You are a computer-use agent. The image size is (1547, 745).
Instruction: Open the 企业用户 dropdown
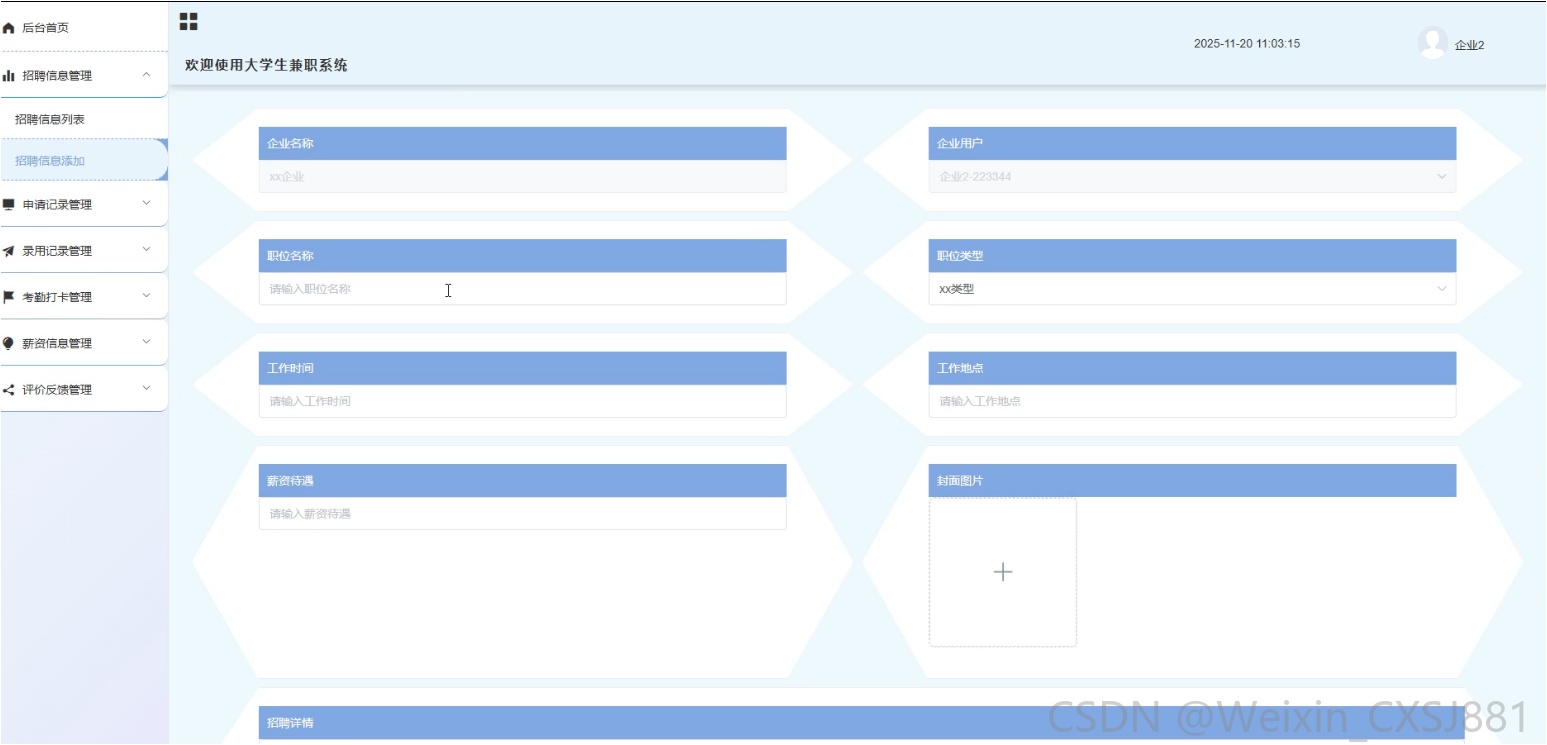pyautogui.click(x=1192, y=177)
